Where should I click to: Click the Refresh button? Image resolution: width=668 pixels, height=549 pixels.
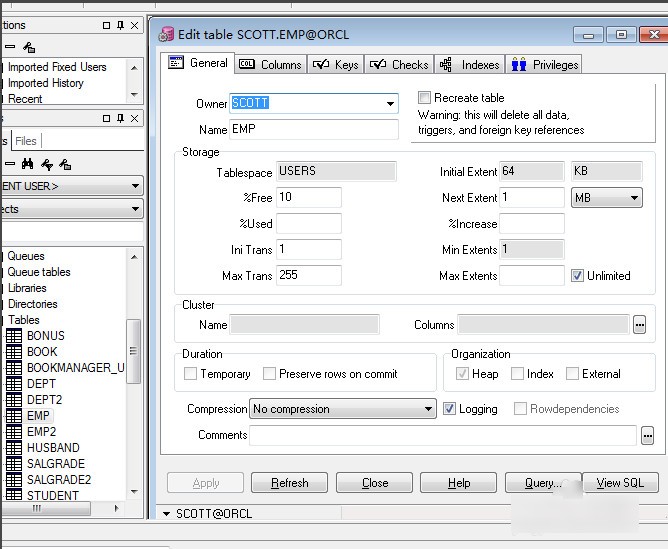click(x=289, y=483)
